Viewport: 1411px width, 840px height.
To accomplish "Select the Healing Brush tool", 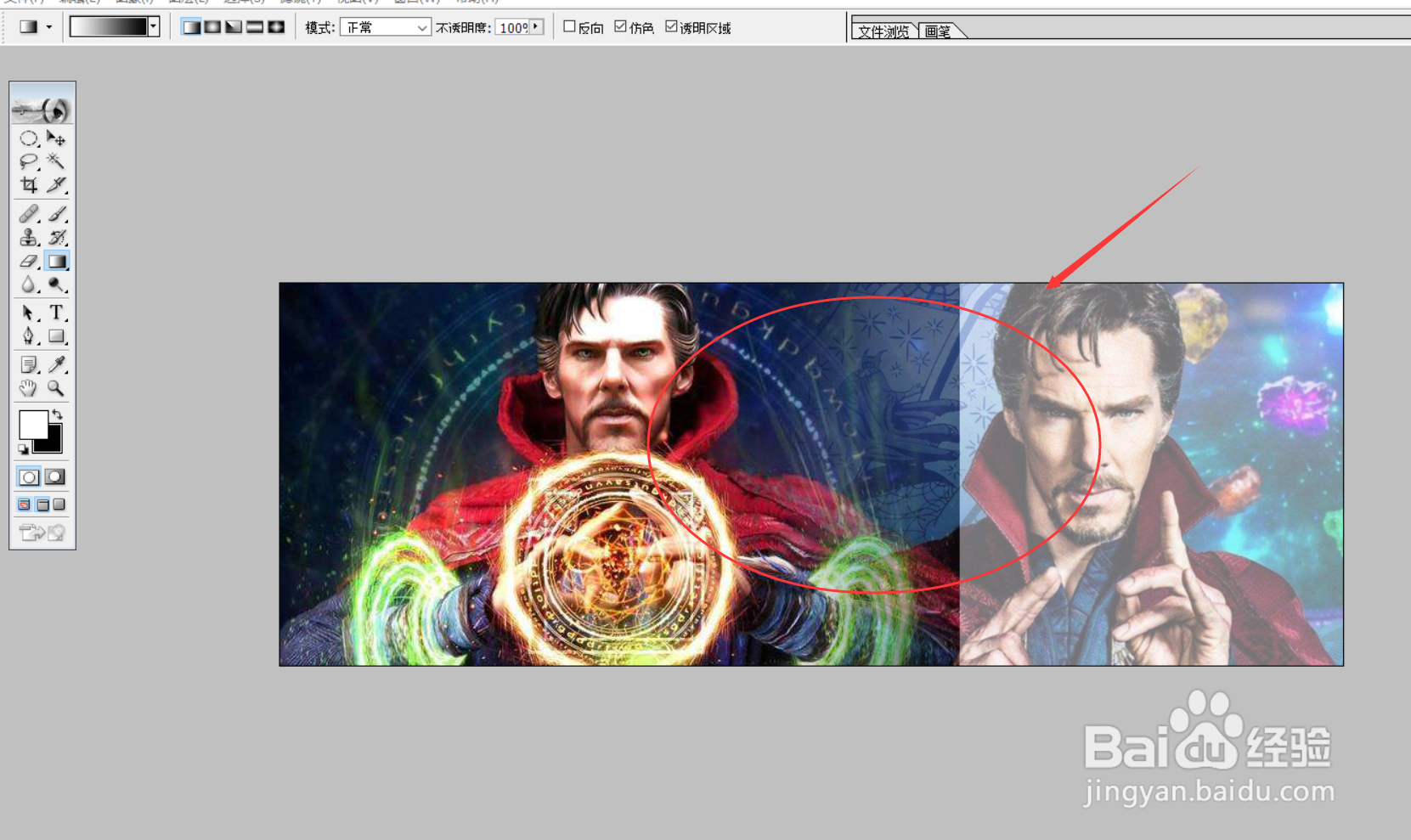I will tap(29, 214).
